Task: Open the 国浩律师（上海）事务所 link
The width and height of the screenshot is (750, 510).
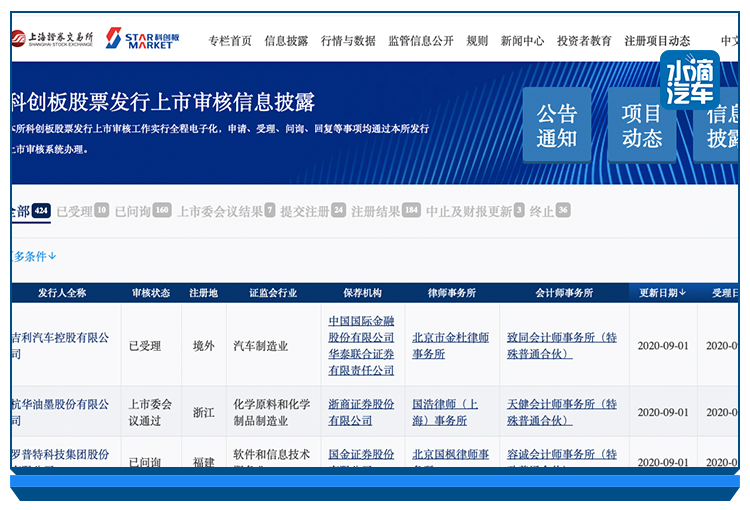Action: click(445, 412)
